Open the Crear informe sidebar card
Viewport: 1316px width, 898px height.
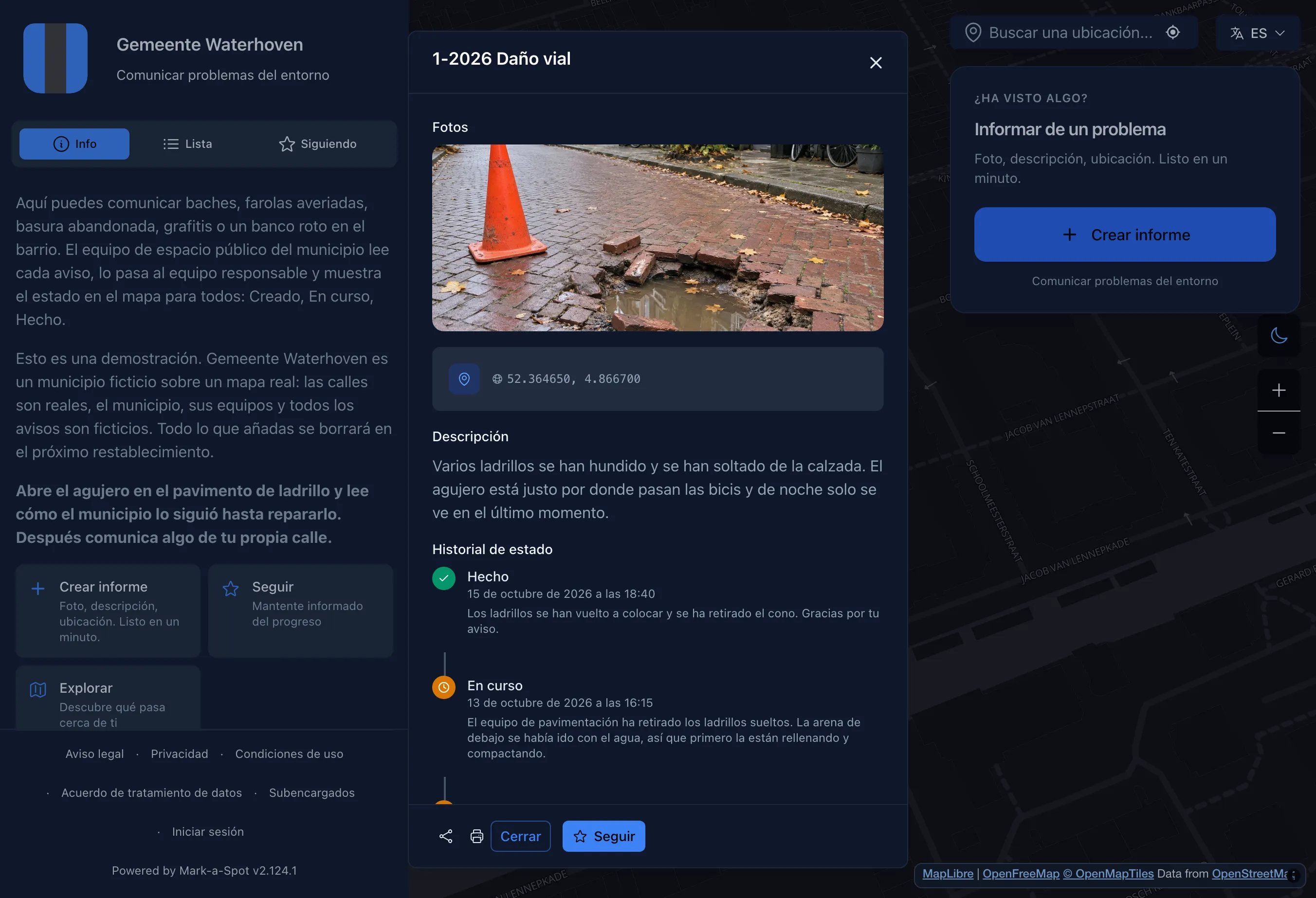[108, 611]
